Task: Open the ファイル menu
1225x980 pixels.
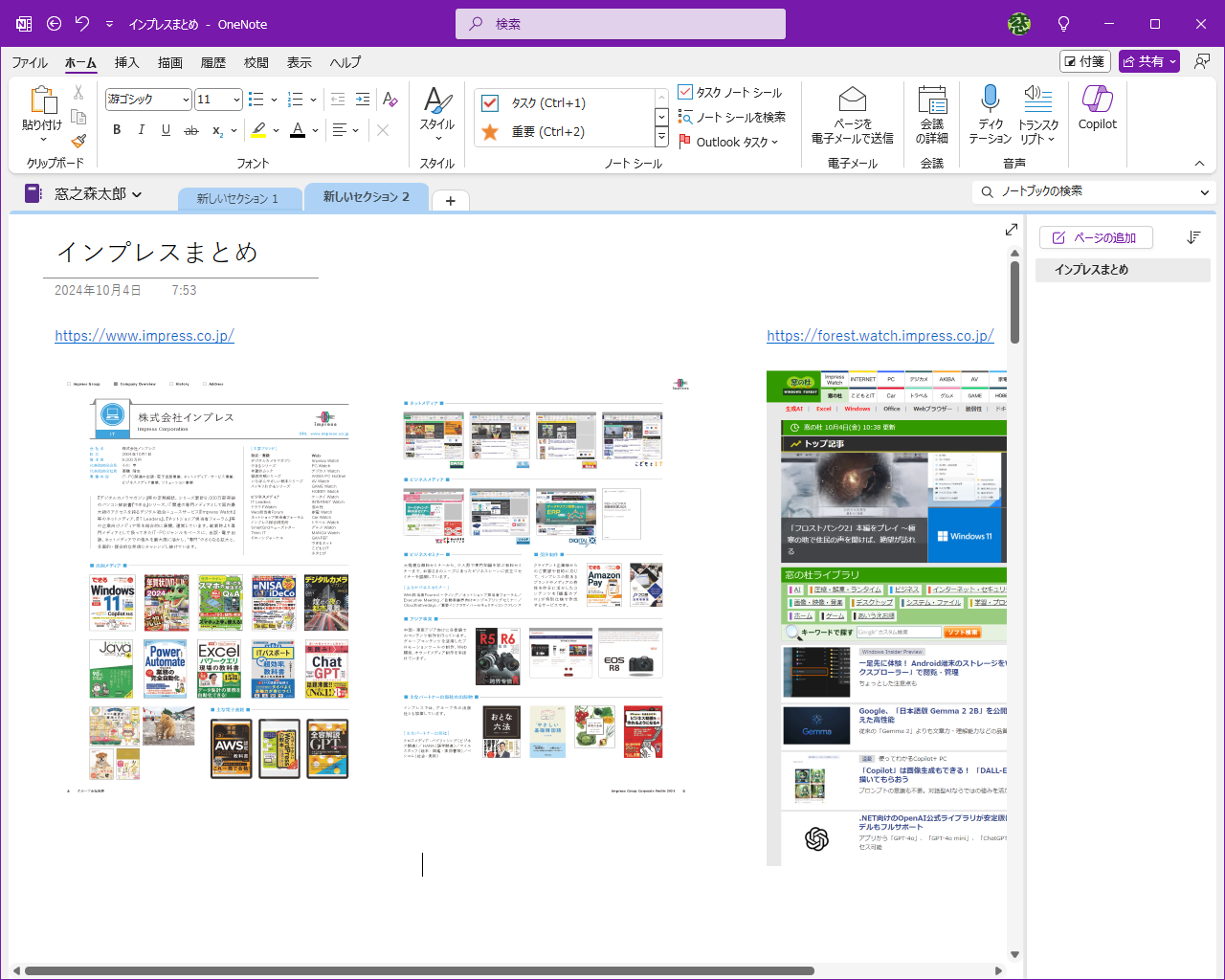Action: [30, 62]
